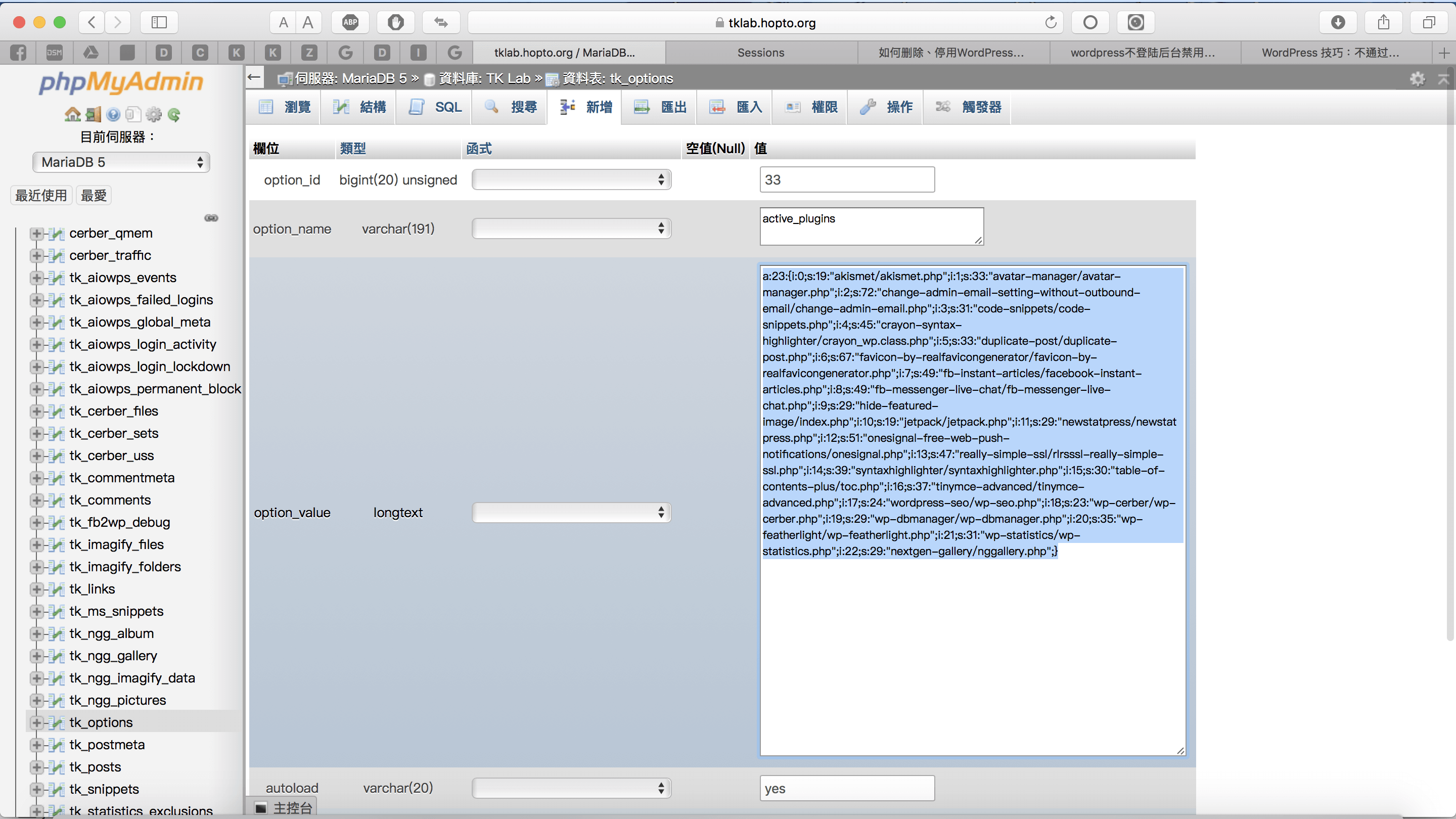Screen dimensions: 1456x819
Task: Open the MariaDB 5 server dropdown
Action: point(121,162)
